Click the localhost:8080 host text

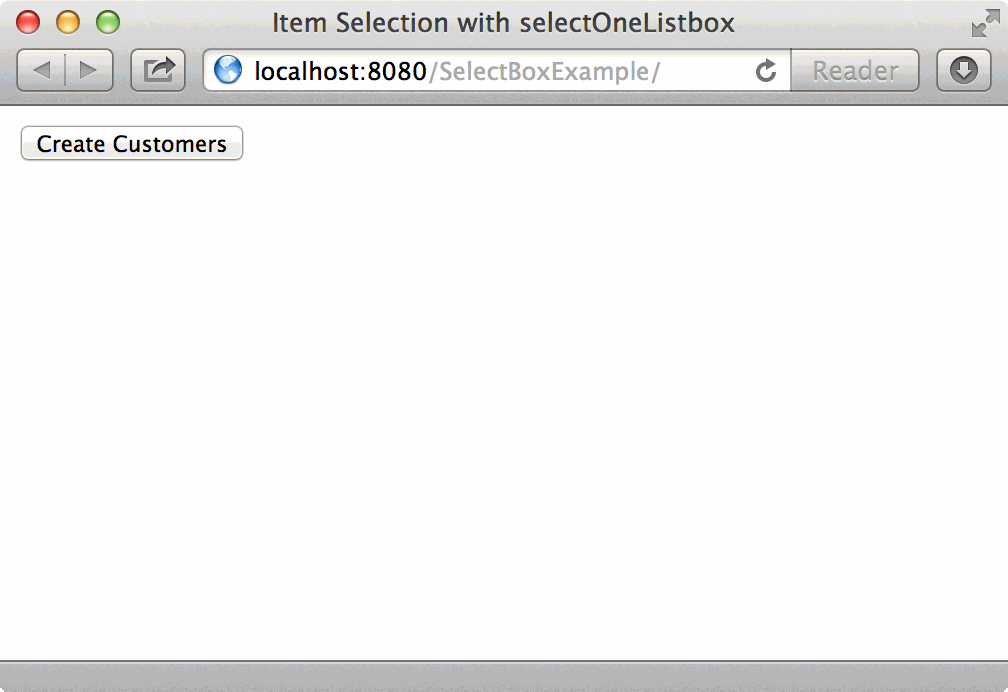pos(340,71)
